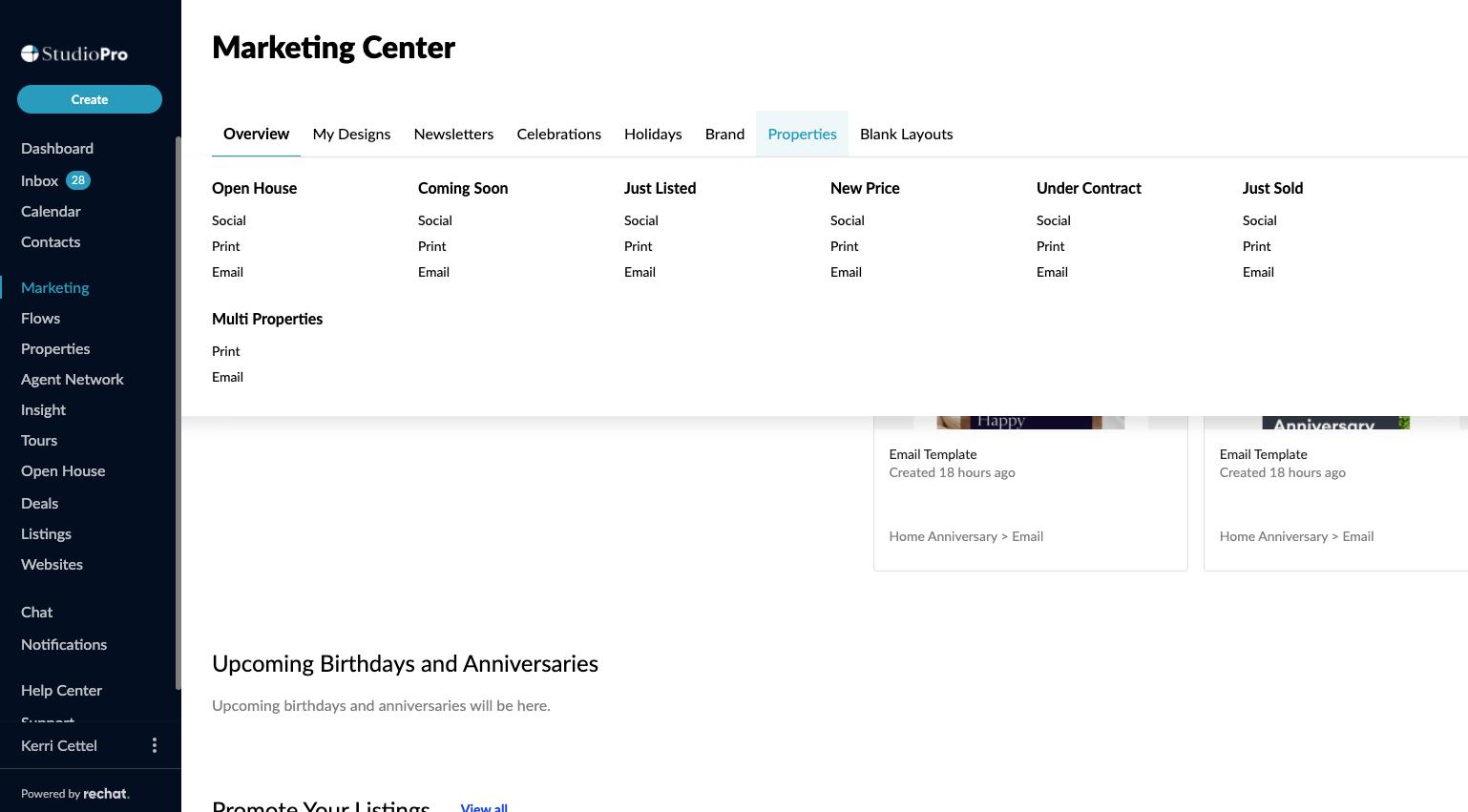Choose Email under Under Contract
The width and height of the screenshot is (1468, 812).
click(1052, 272)
